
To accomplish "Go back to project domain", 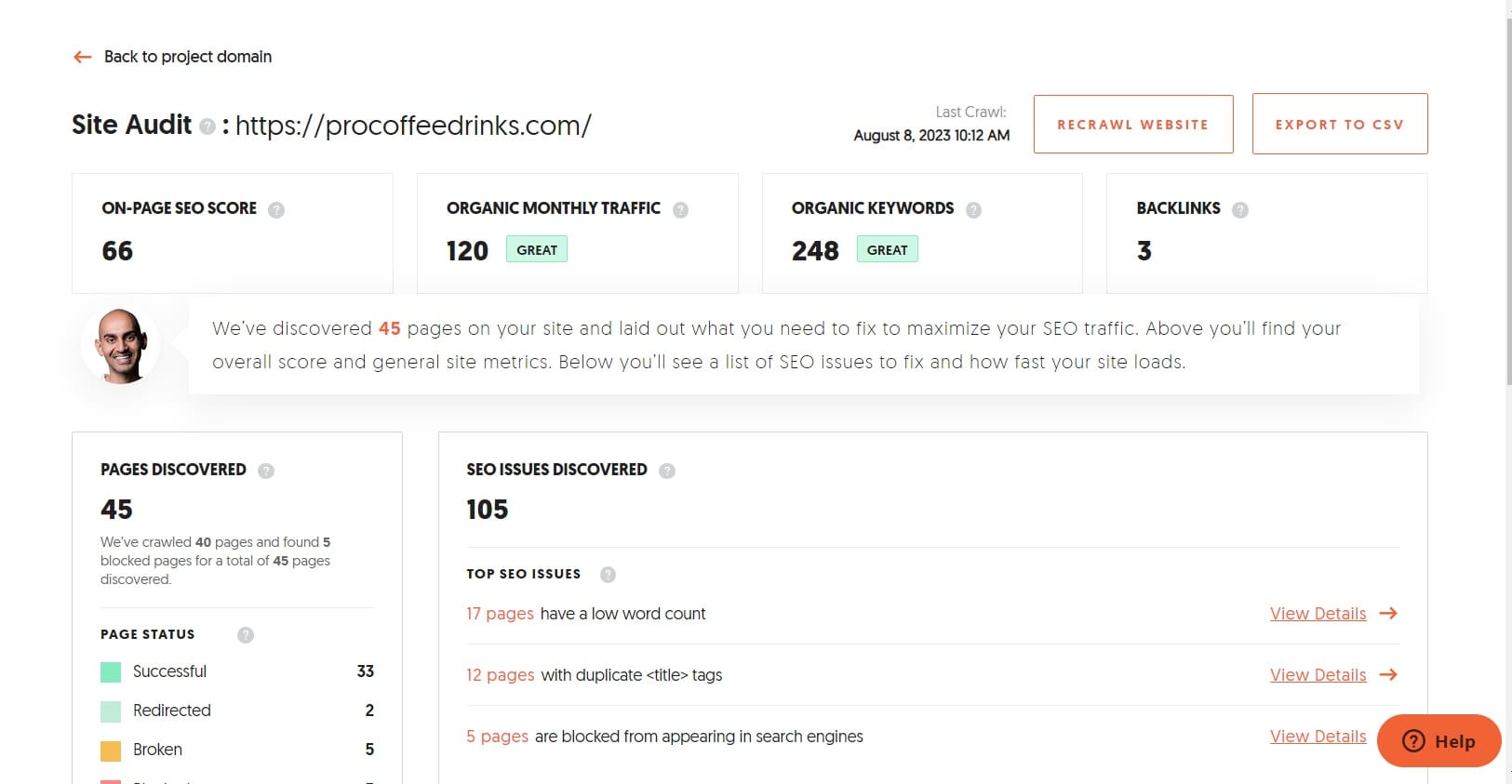I will [187, 57].
